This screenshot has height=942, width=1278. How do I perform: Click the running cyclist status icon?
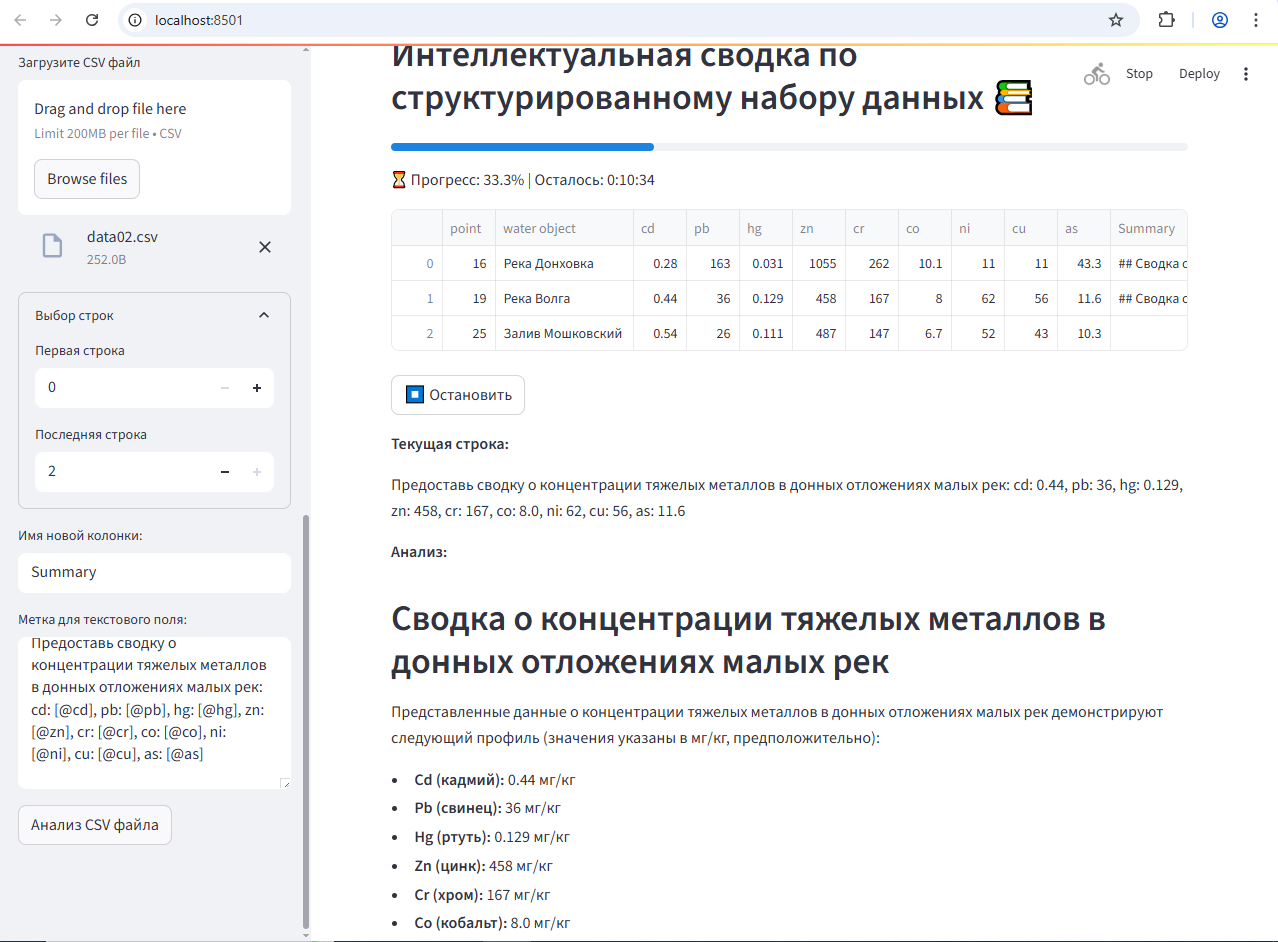(1097, 74)
